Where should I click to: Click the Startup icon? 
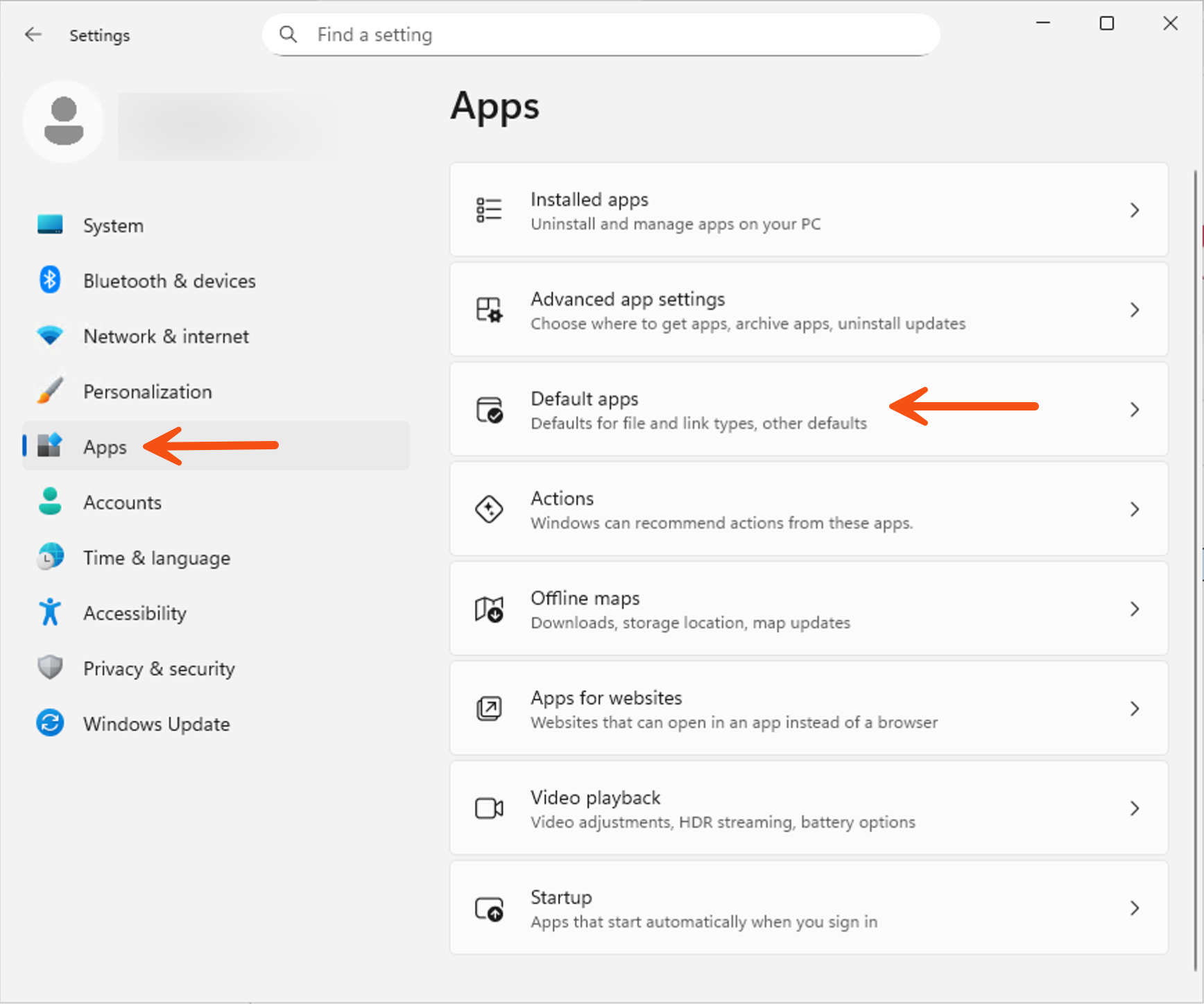tap(489, 908)
